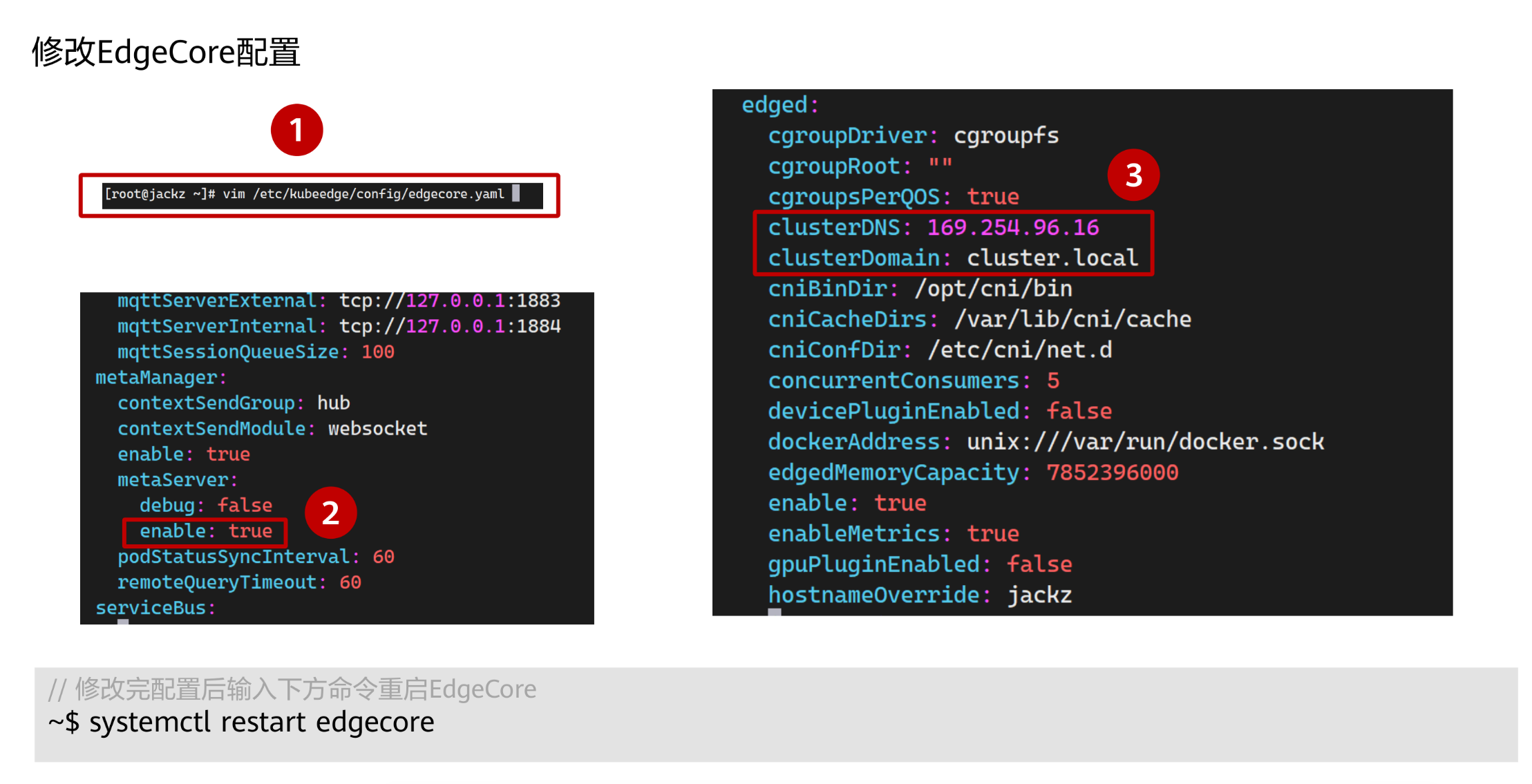Click the vim edgecore.yaml command line

tap(304, 194)
